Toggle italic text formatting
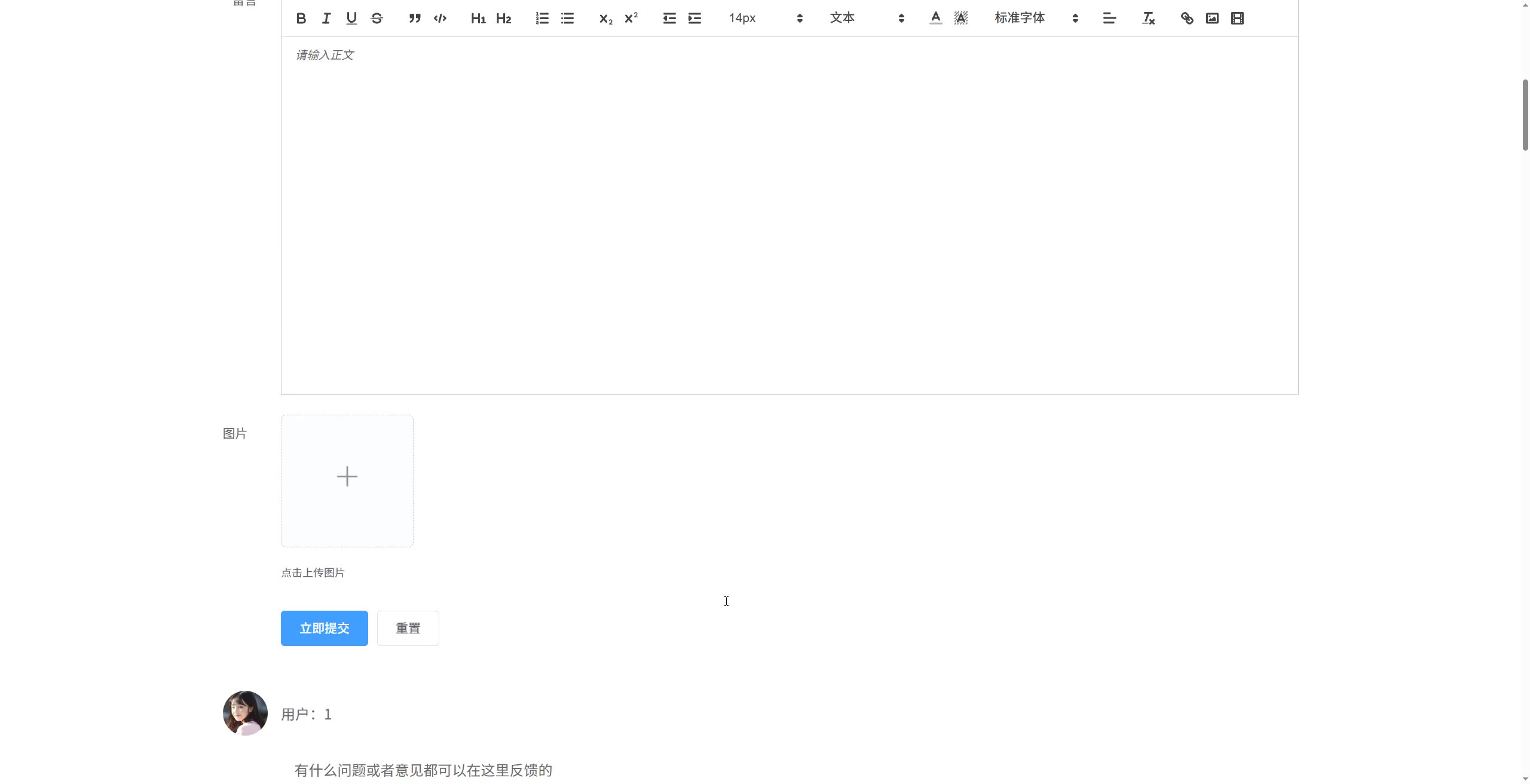The image size is (1530, 784). click(326, 19)
